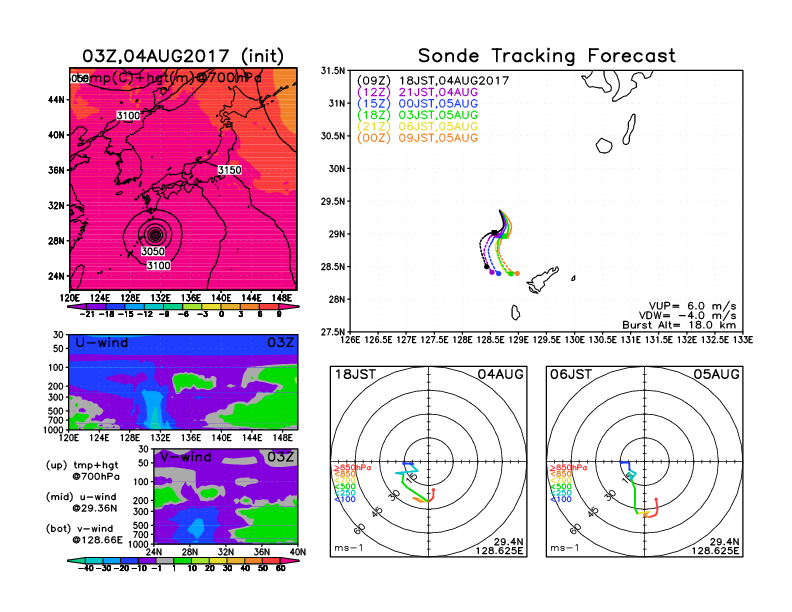The image size is (792, 612).
Task: Click the 'VUP= 6.0 m/s' value
Action: (x=692, y=306)
